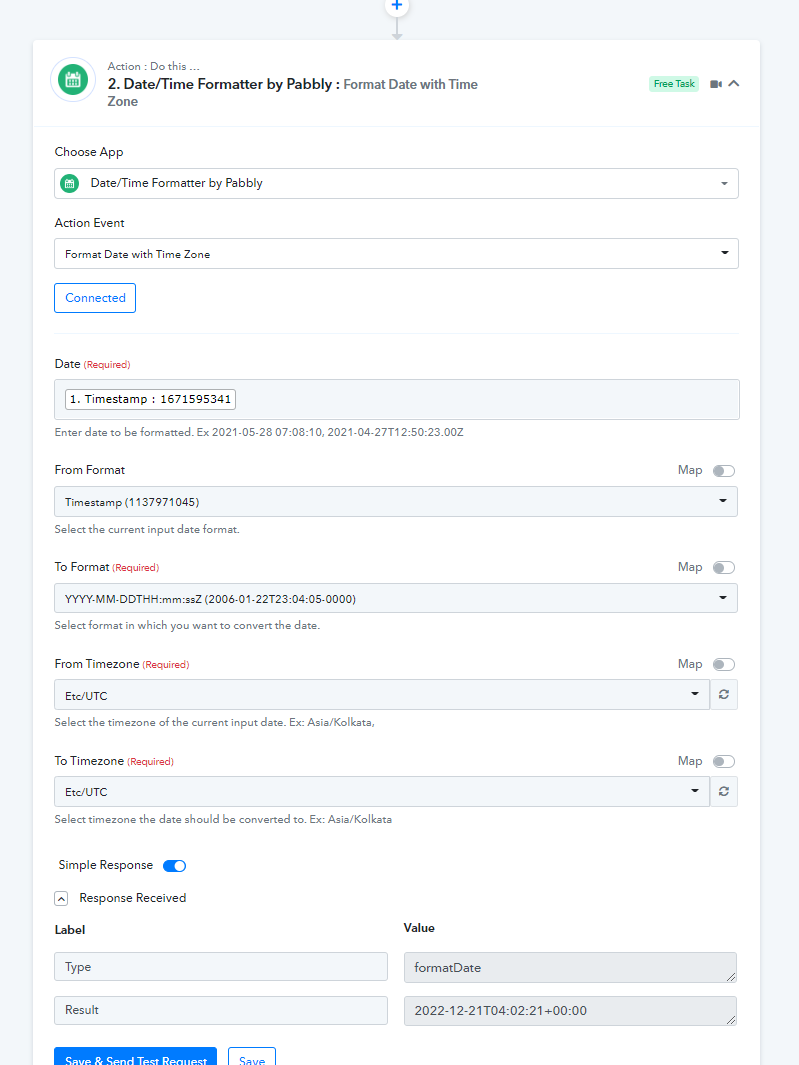Click the Free Task badge
Viewport: 799px width, 1065px height.
674,84
